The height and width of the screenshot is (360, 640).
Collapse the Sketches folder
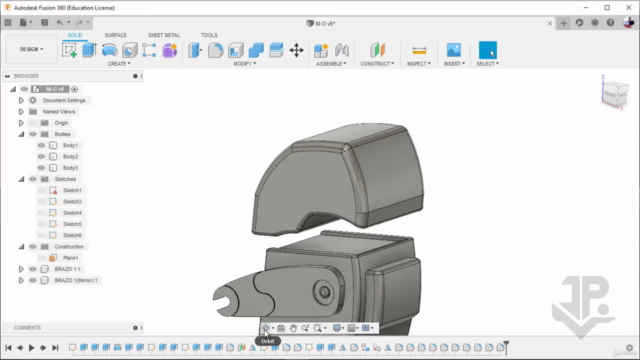point(21,179)
